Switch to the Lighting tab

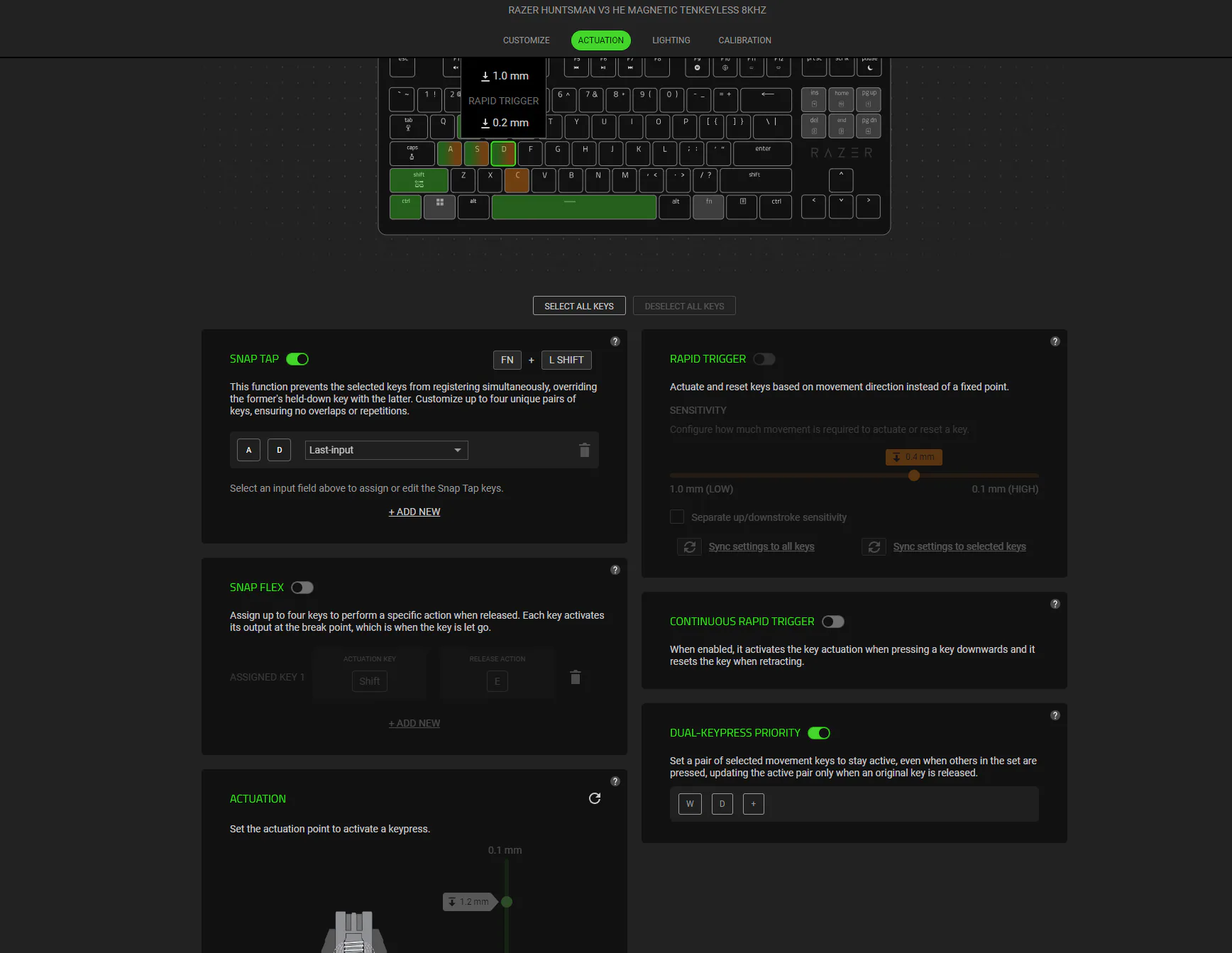[x=671, y=40]
